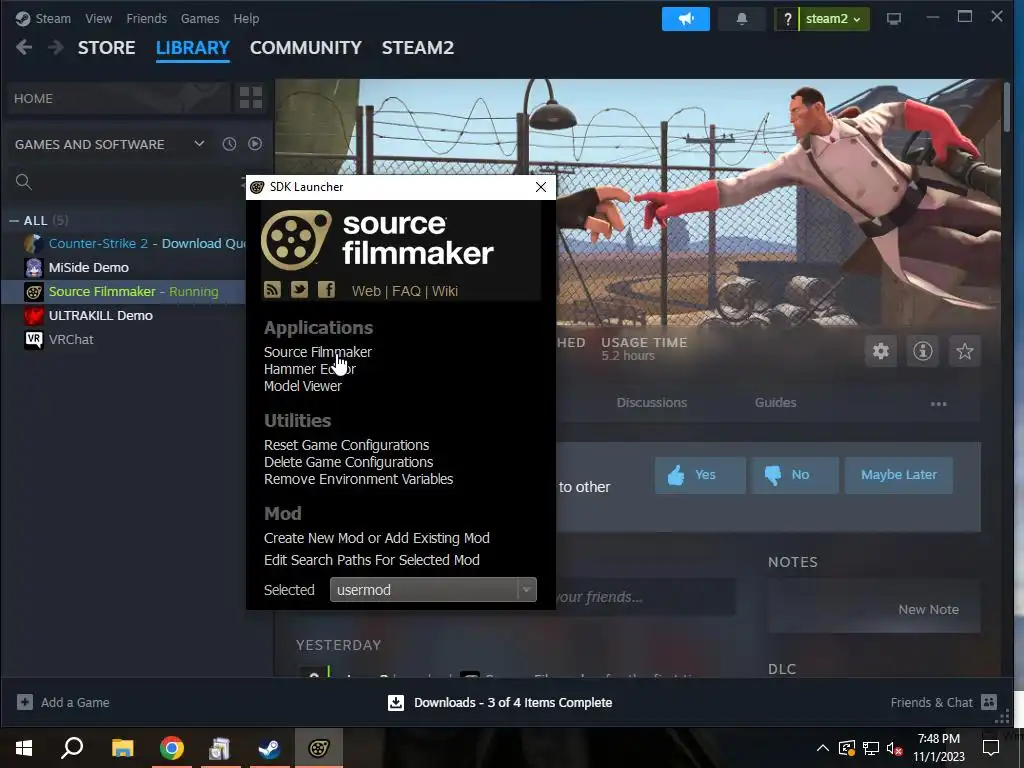Open the Steam taskbar icon
Viewport: 1024px width, 768px height.
click(x=269, y=748)
